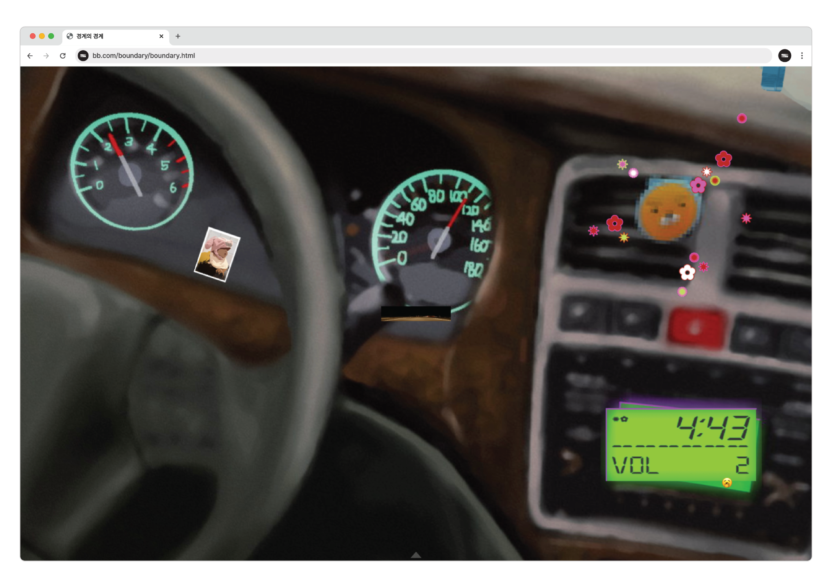The image size is (832, 588).
Task: Close the current browser tab
Action: pyautogui.click(x=161, y=36)
